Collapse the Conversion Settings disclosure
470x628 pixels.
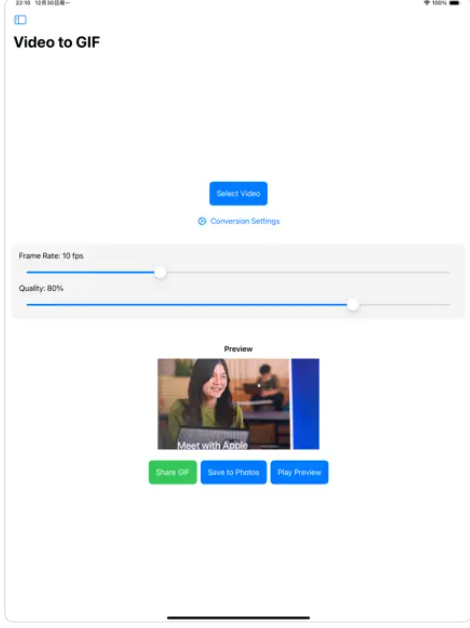point(239,221)
